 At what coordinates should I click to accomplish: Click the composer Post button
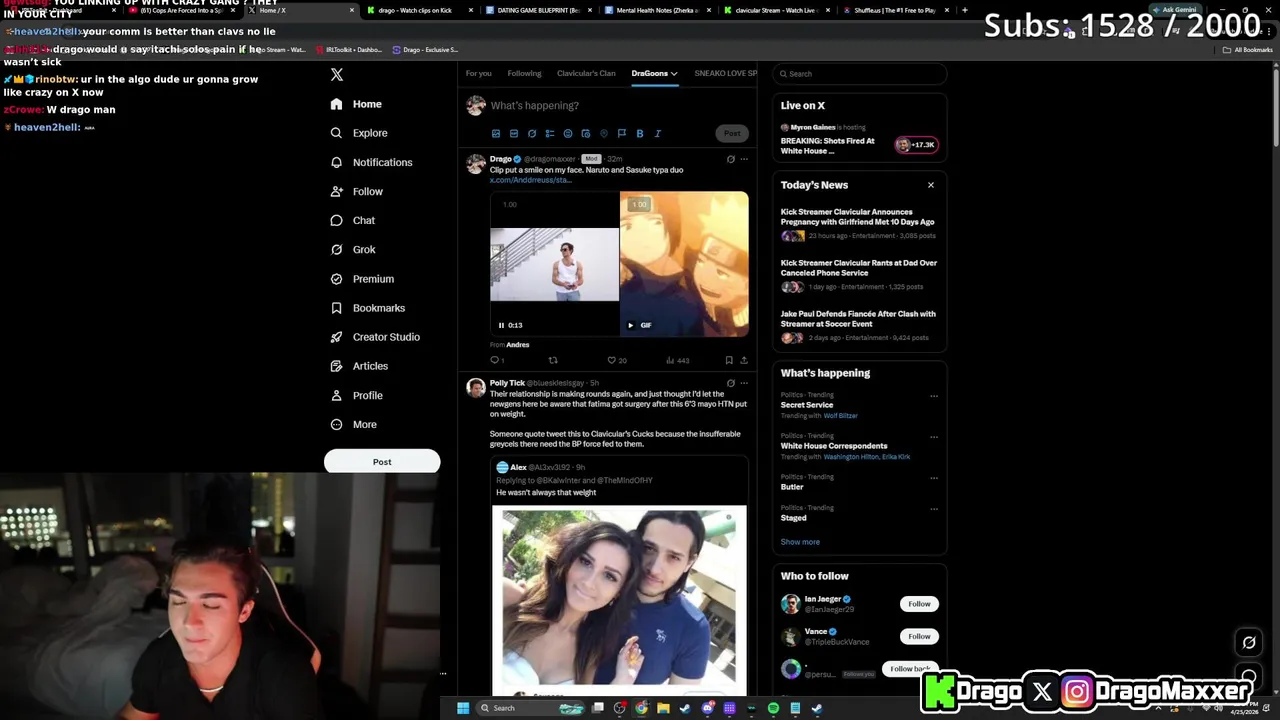(732, 133)
